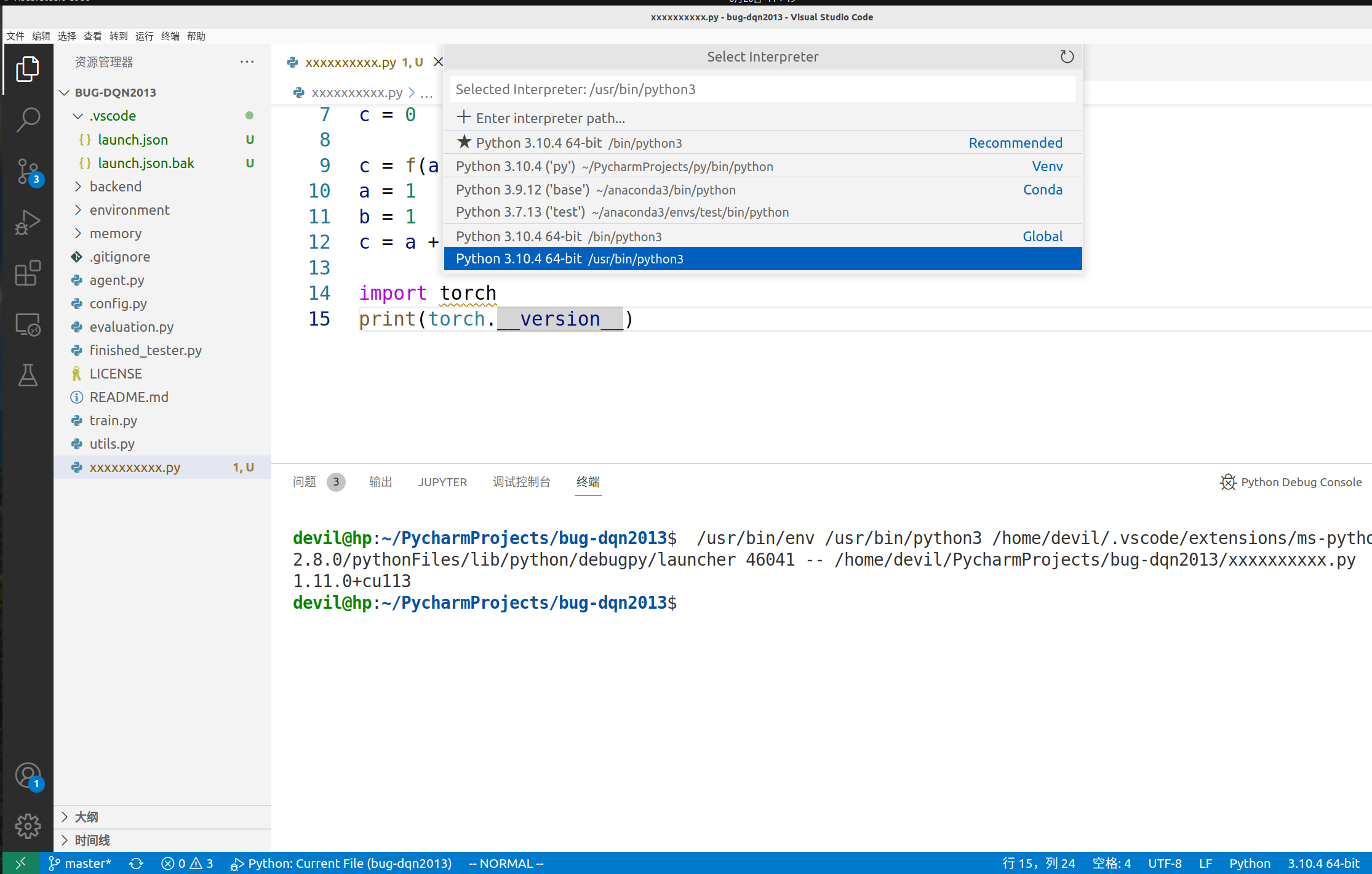
Task: Expand the environment folder
Action: pyautogui.click(x=78, y=210)
